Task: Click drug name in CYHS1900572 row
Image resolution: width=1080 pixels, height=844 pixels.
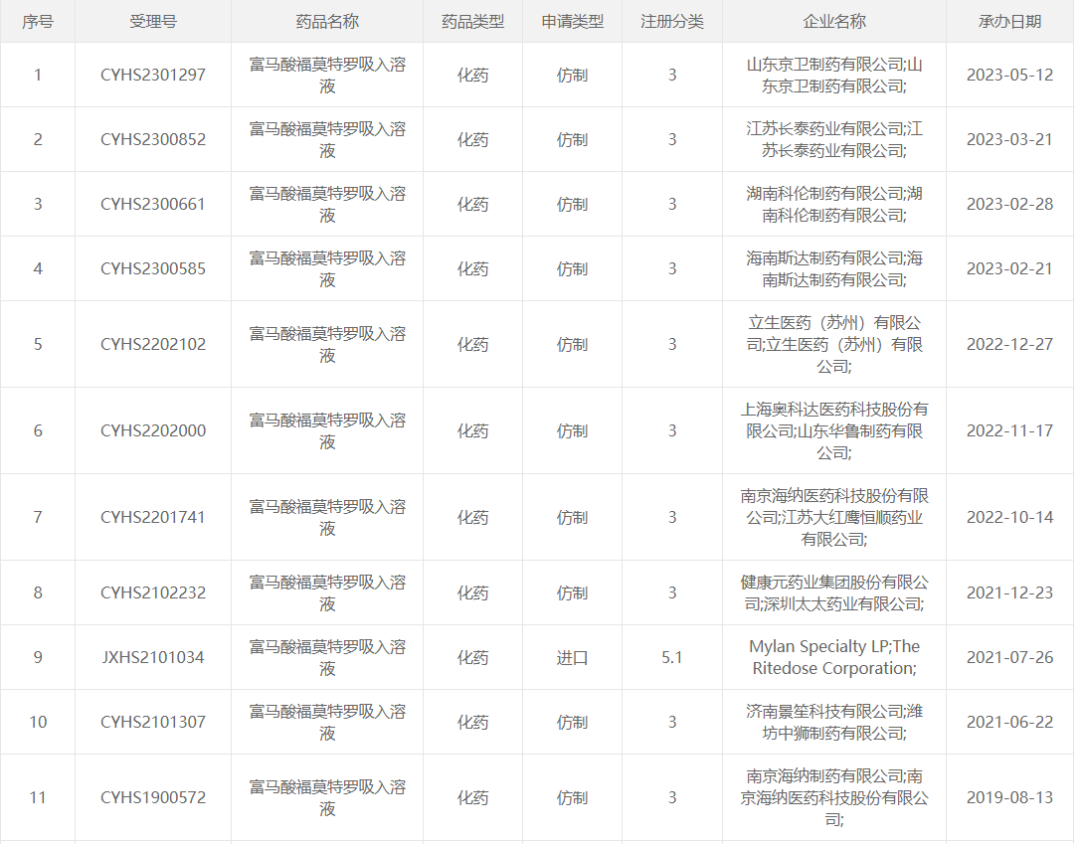Action: click(x=327, y=798)
